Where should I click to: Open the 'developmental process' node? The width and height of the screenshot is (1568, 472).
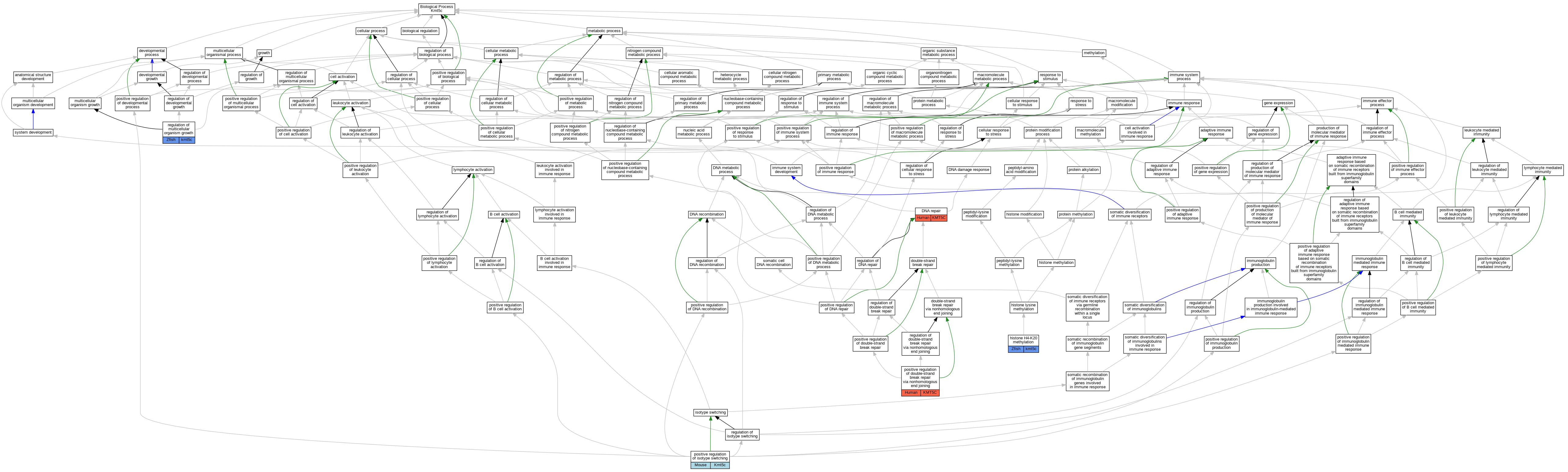152,53
